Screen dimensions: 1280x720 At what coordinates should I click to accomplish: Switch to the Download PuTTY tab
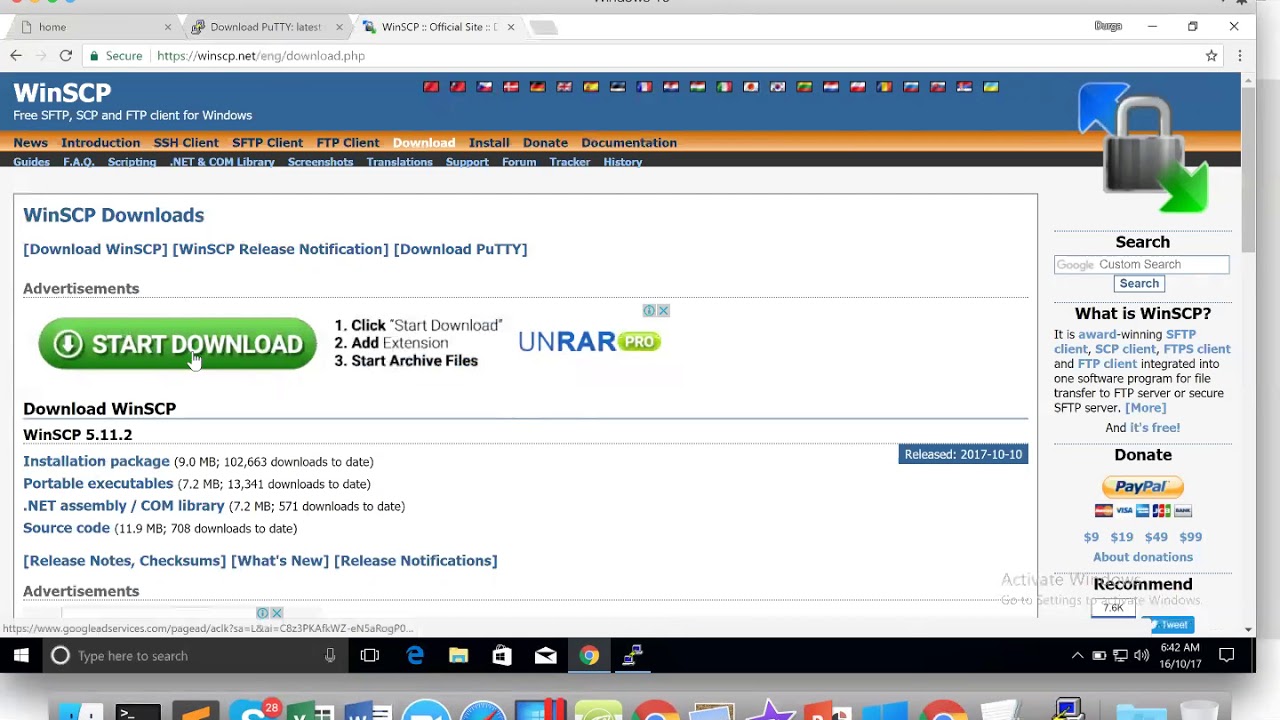pos(265,27)
